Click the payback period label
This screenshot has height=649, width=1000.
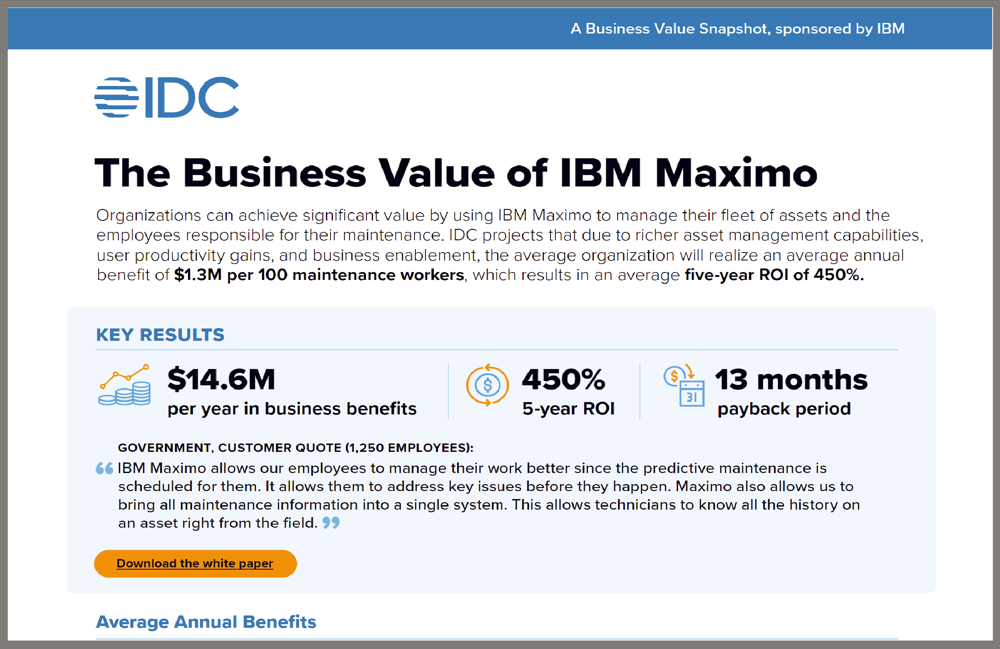click(x=784, y=409)
